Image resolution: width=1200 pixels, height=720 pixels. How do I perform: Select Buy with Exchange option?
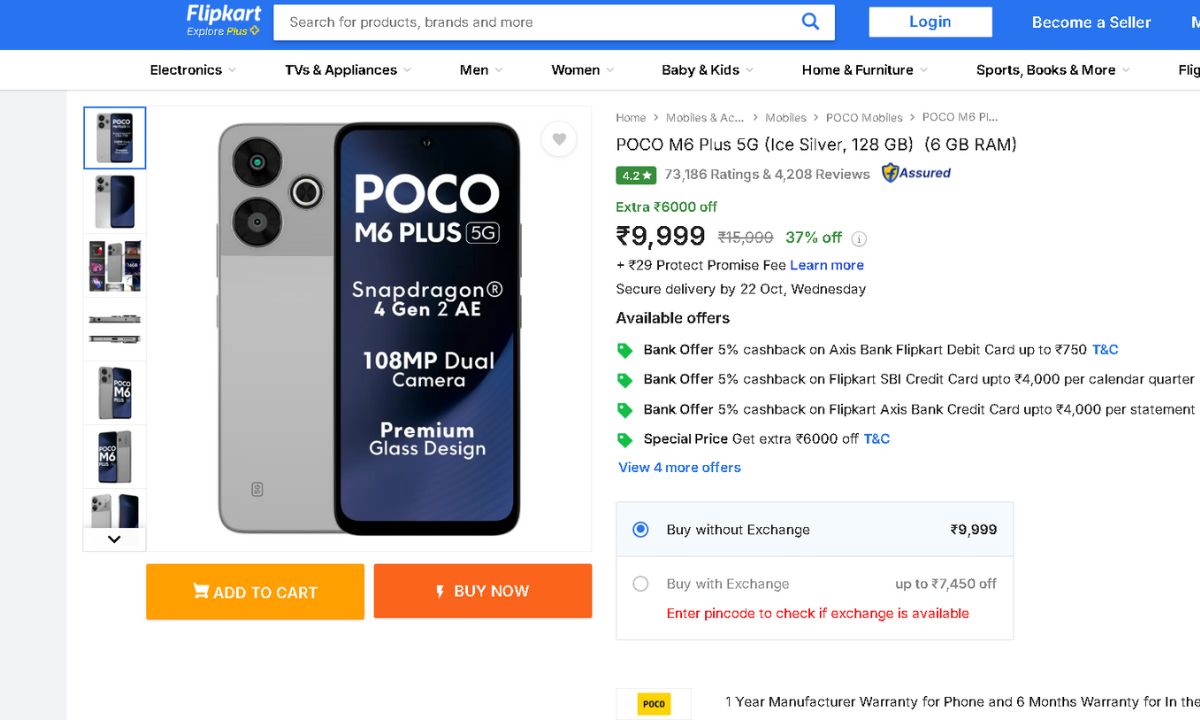click(641, 584)
